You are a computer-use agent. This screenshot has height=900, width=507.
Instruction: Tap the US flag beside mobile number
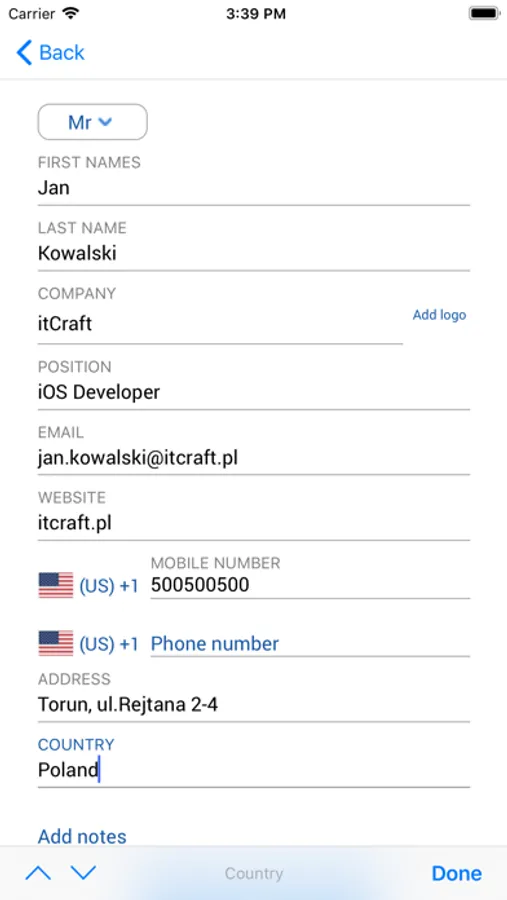tap(56, 585)
